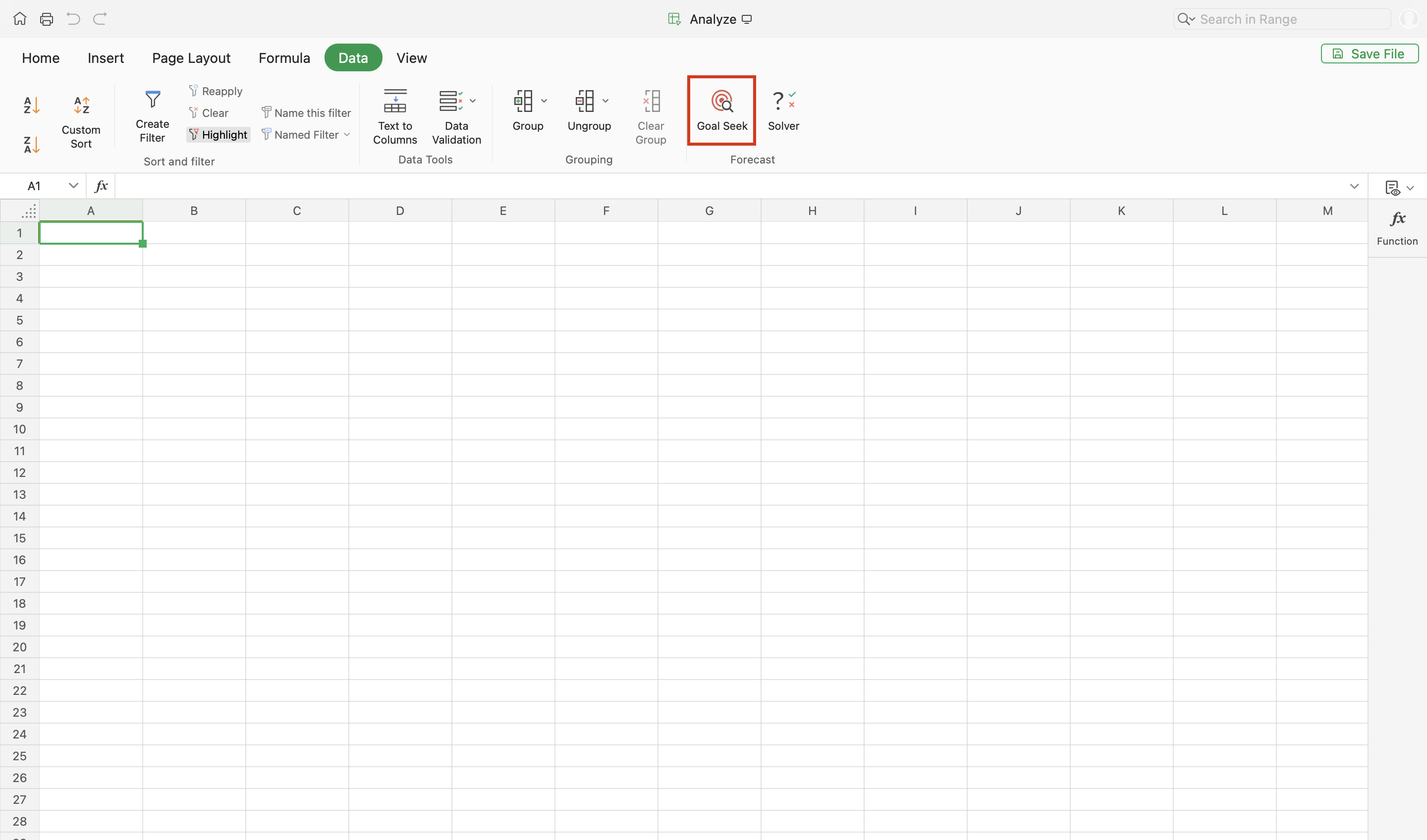Click the Save File button
This screenshot has height=840, width=1427.
pos(1369,54)
